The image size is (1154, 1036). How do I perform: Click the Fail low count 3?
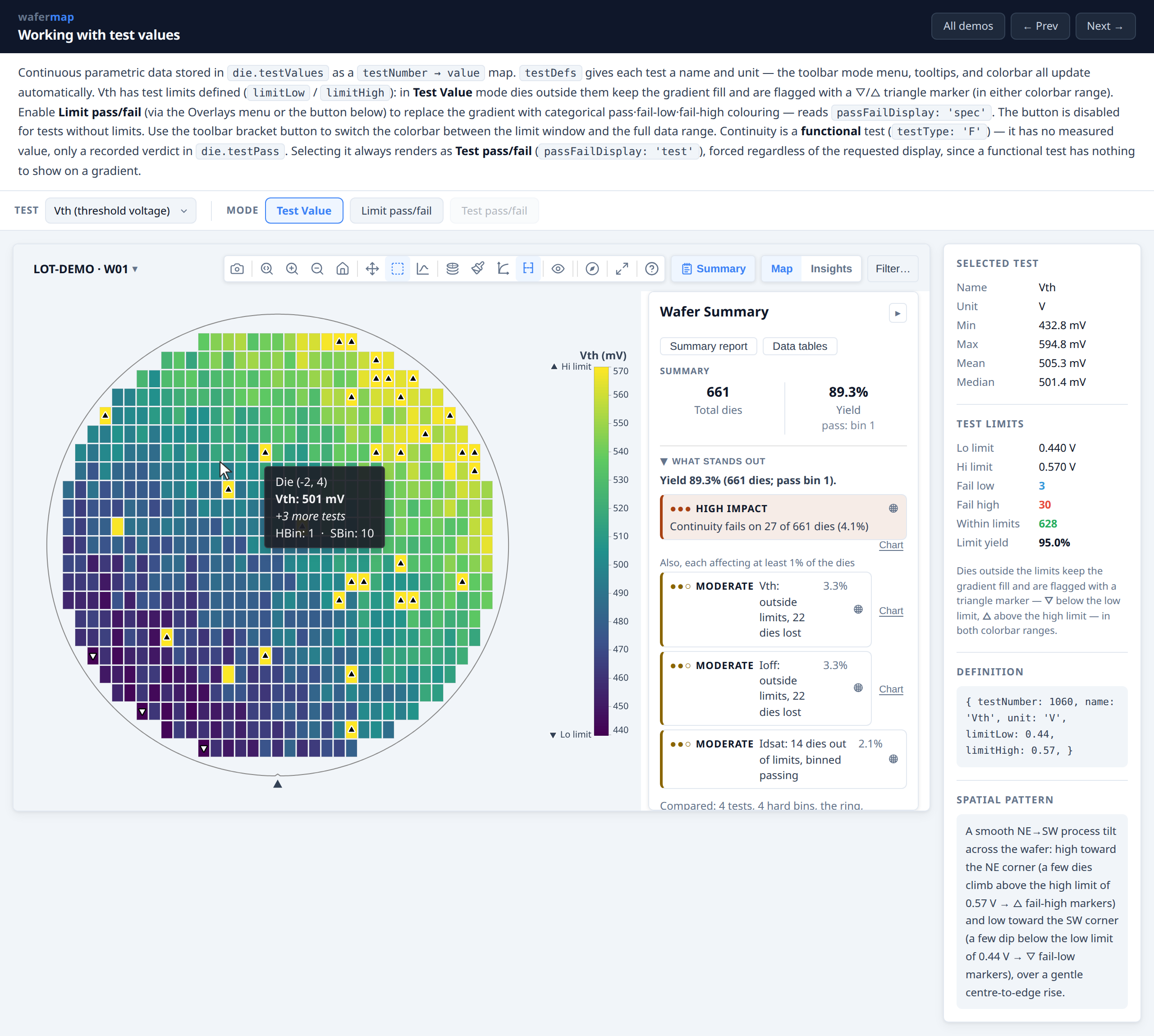pyautogui.click(x=1042, y=486)
